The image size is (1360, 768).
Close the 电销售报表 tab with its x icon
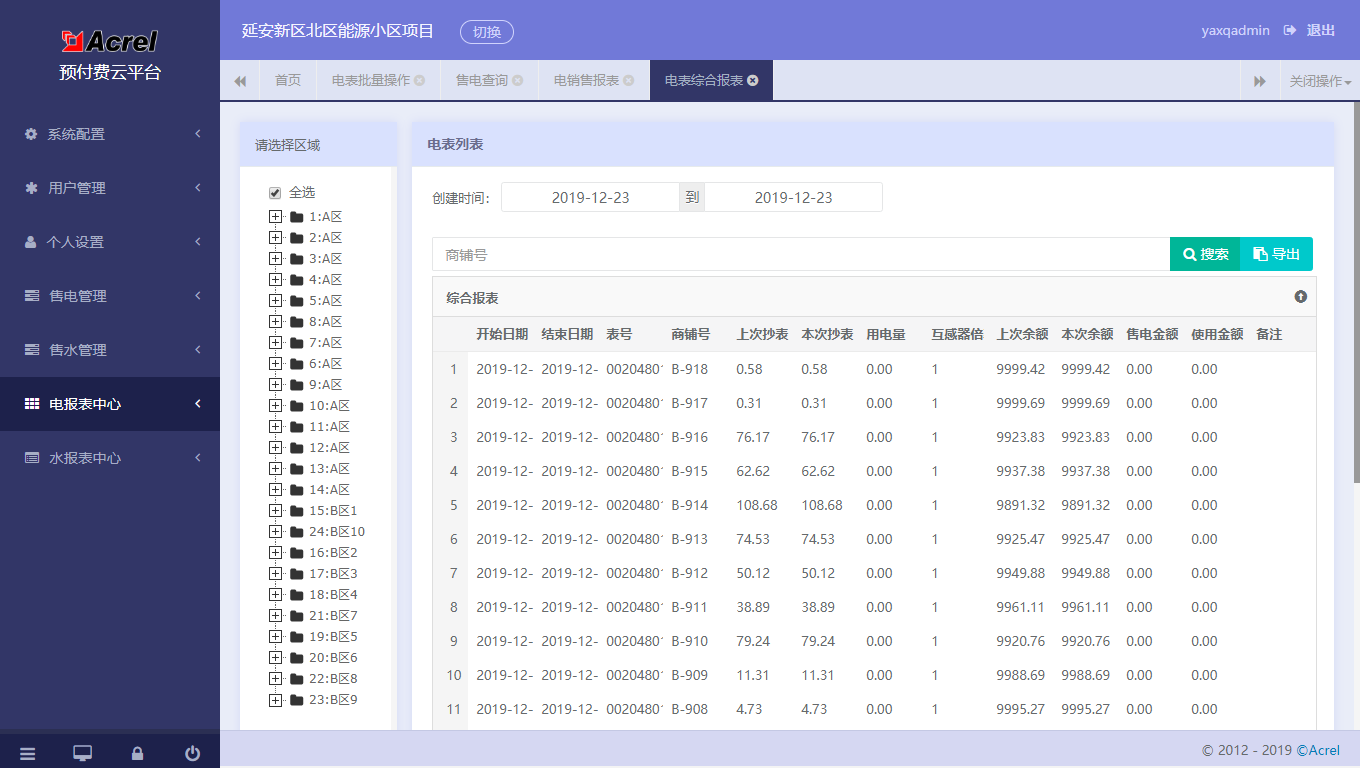[629, 80]
